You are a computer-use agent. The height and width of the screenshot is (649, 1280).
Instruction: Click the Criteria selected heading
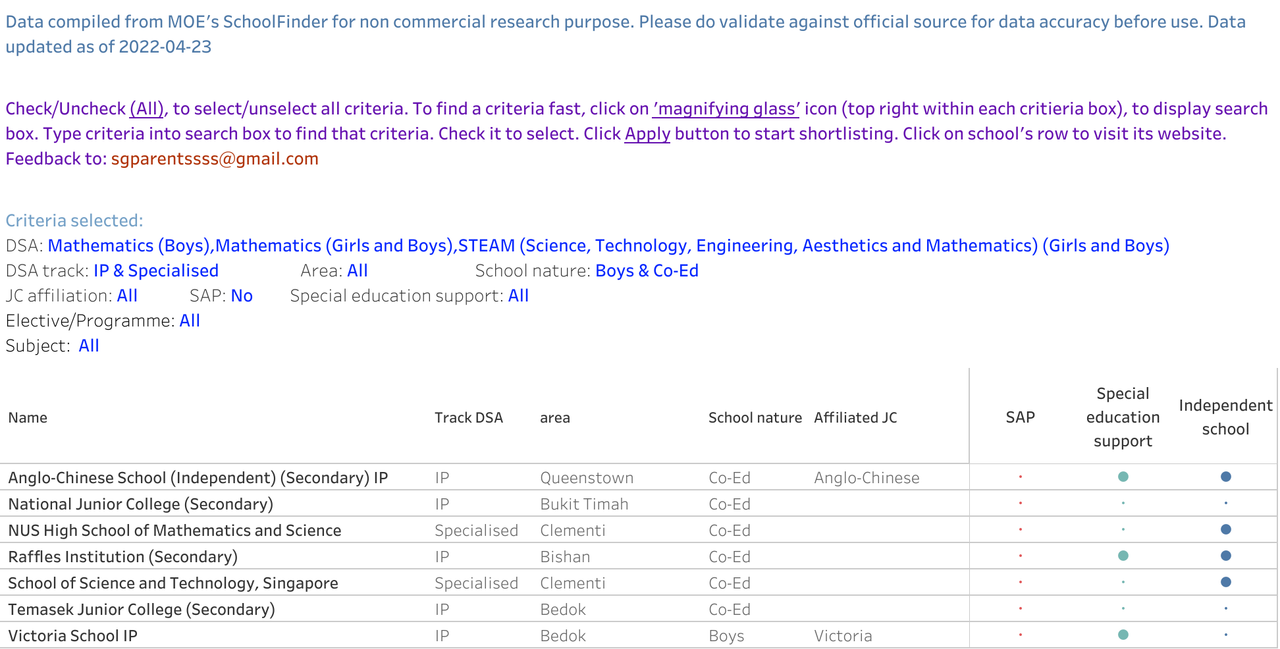pyautogui.click(x=74, y=221)
